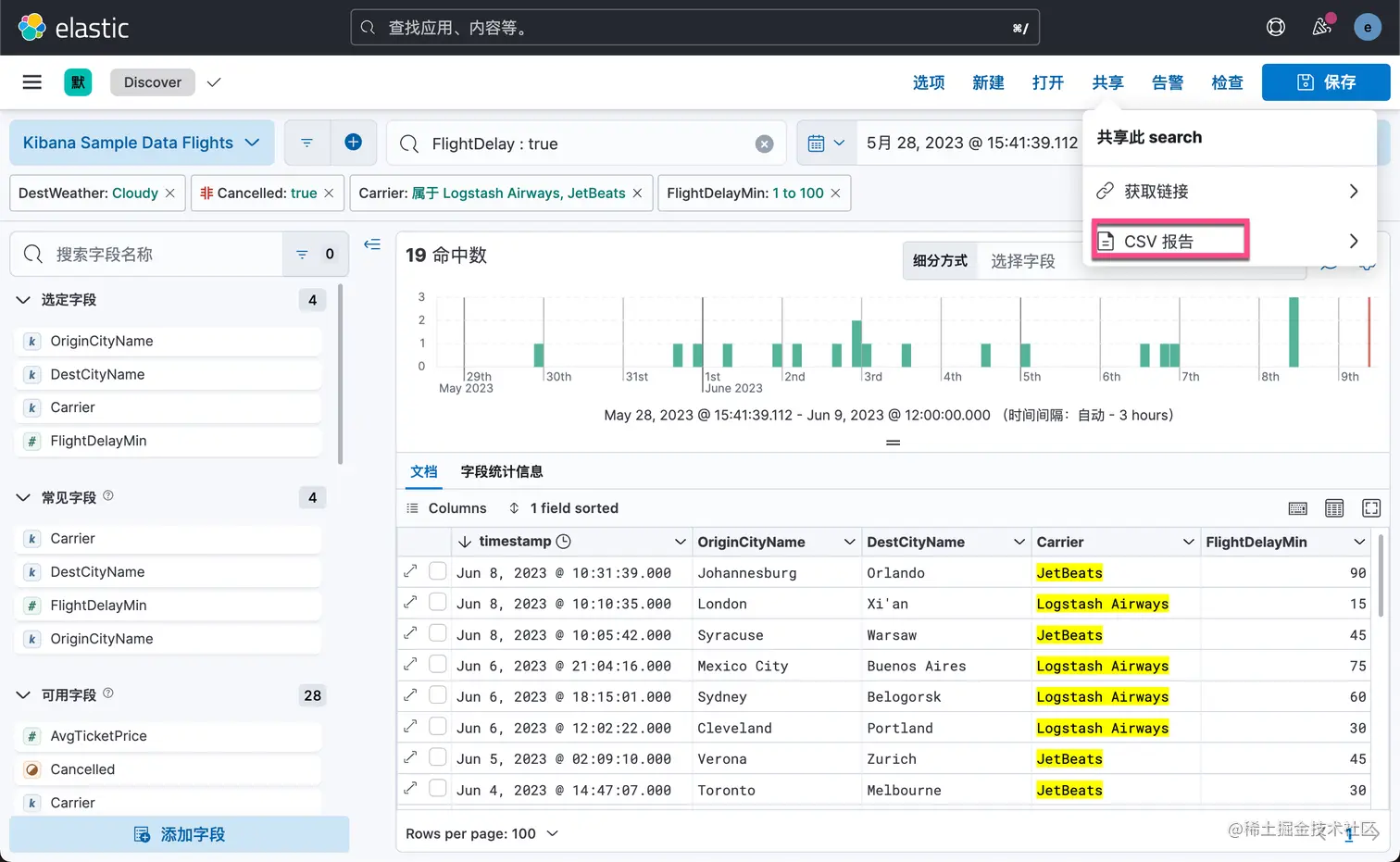The image size is (1400, 862).
Task: Select the Toronto row checkbox
Action: [x=438, y=788]
